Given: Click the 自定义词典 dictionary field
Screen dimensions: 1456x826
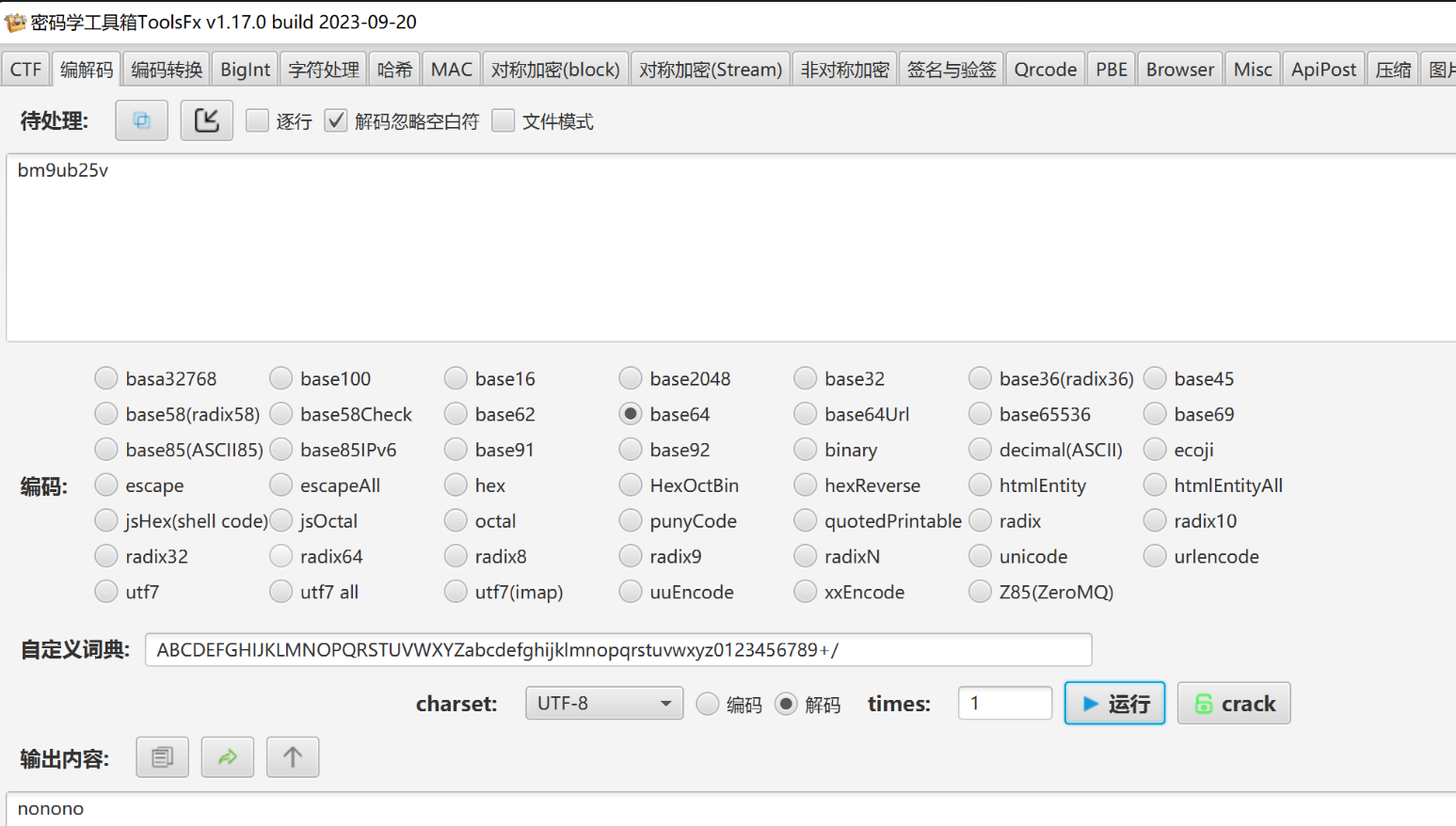Looking at the screenshot, I should (x=618, y=649).
